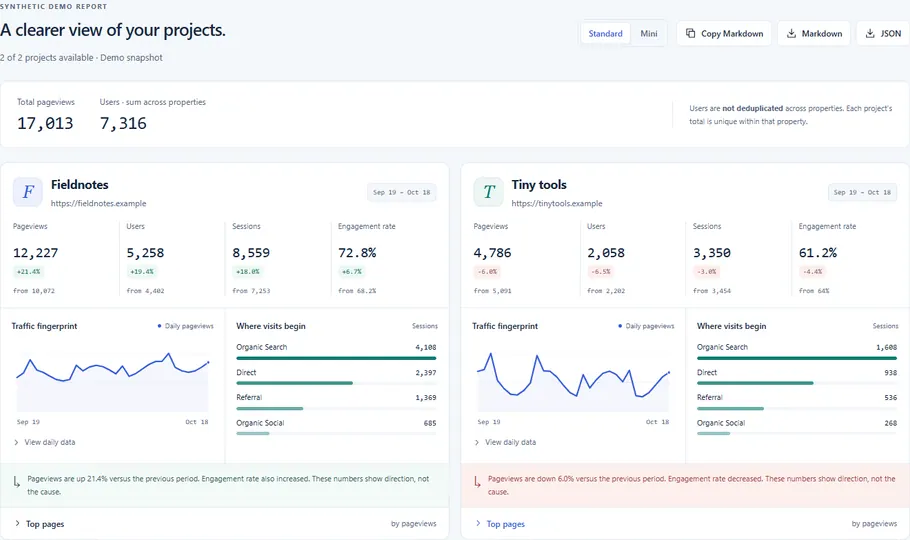Download the JSON export
910x540 pixels.
click(x=883, y=34)
